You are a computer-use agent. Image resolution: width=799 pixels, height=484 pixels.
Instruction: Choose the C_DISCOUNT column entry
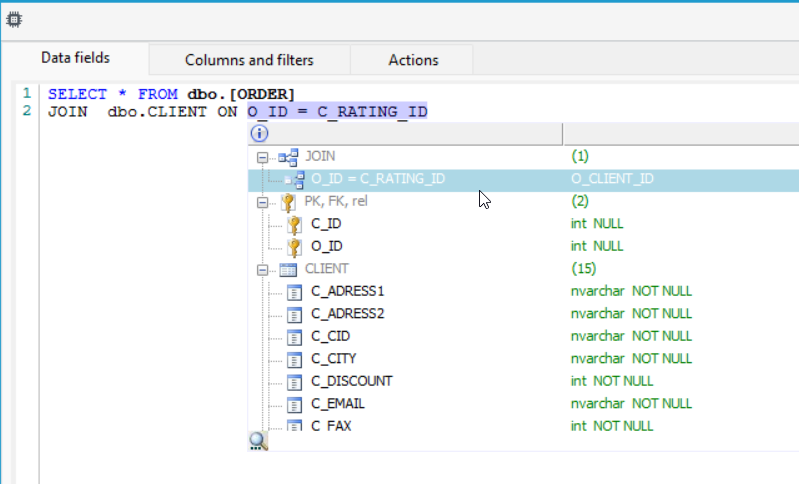click(523, 381)
